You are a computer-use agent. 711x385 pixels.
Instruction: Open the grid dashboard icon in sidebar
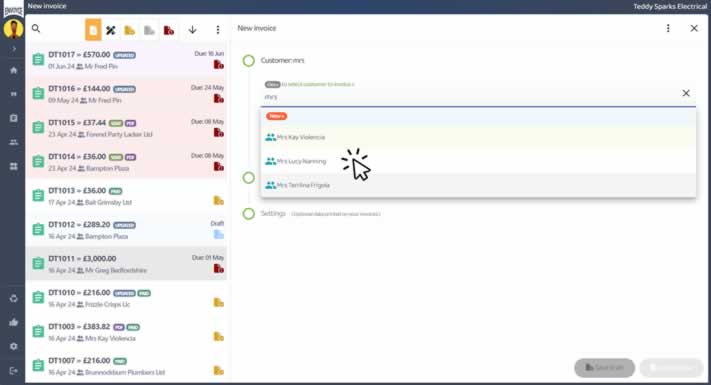click(14, 166)
